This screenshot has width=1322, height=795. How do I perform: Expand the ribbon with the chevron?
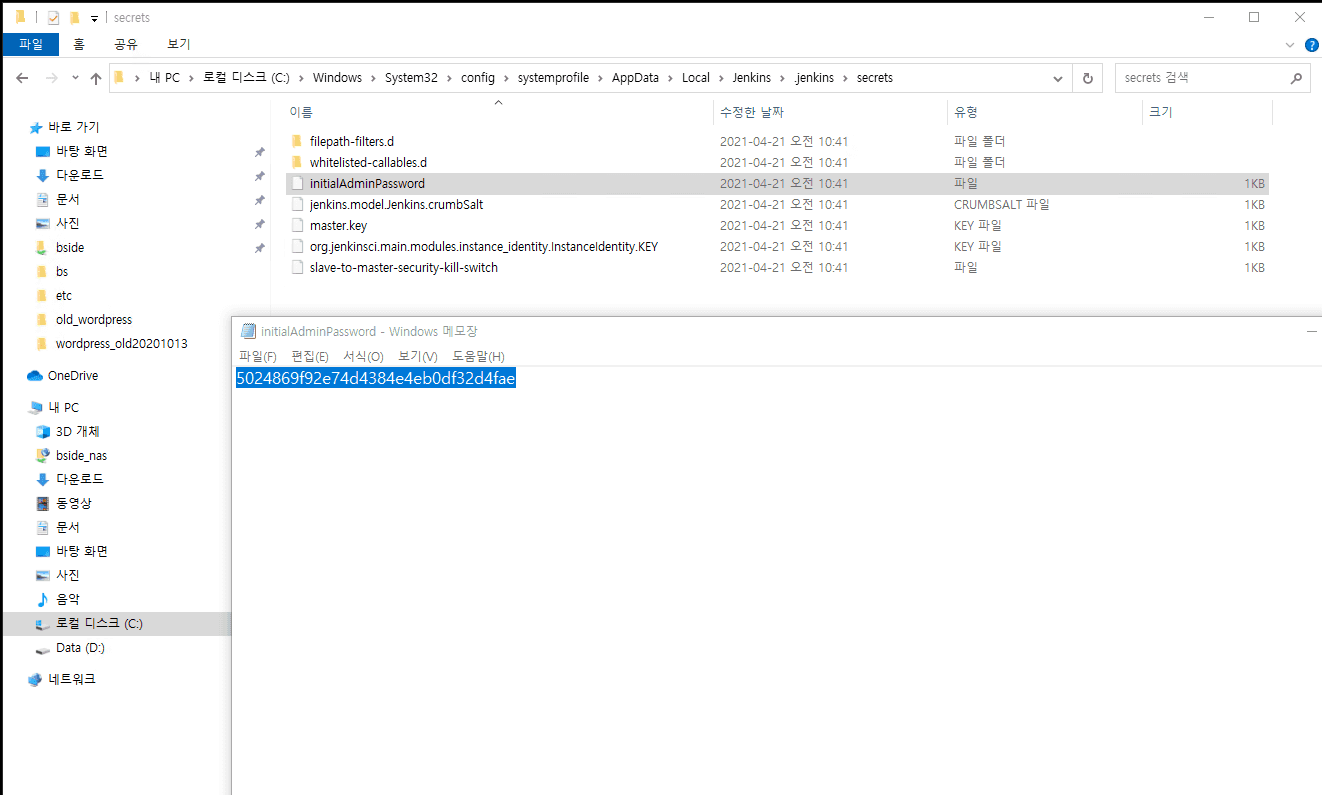tap(1290, 45)
